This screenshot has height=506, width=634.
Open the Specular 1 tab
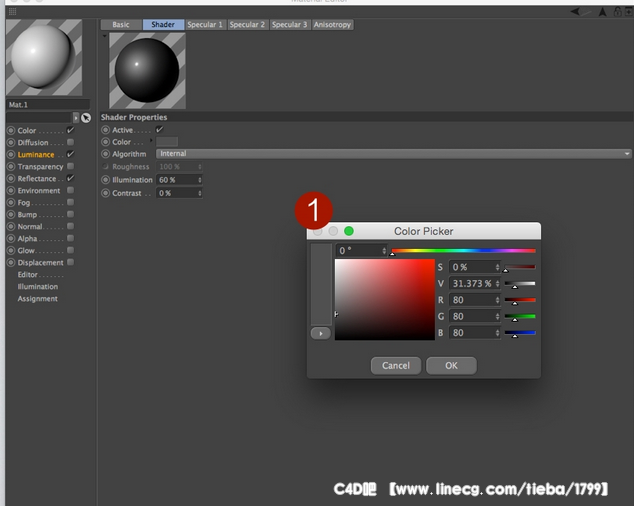(x=205, y=25)
